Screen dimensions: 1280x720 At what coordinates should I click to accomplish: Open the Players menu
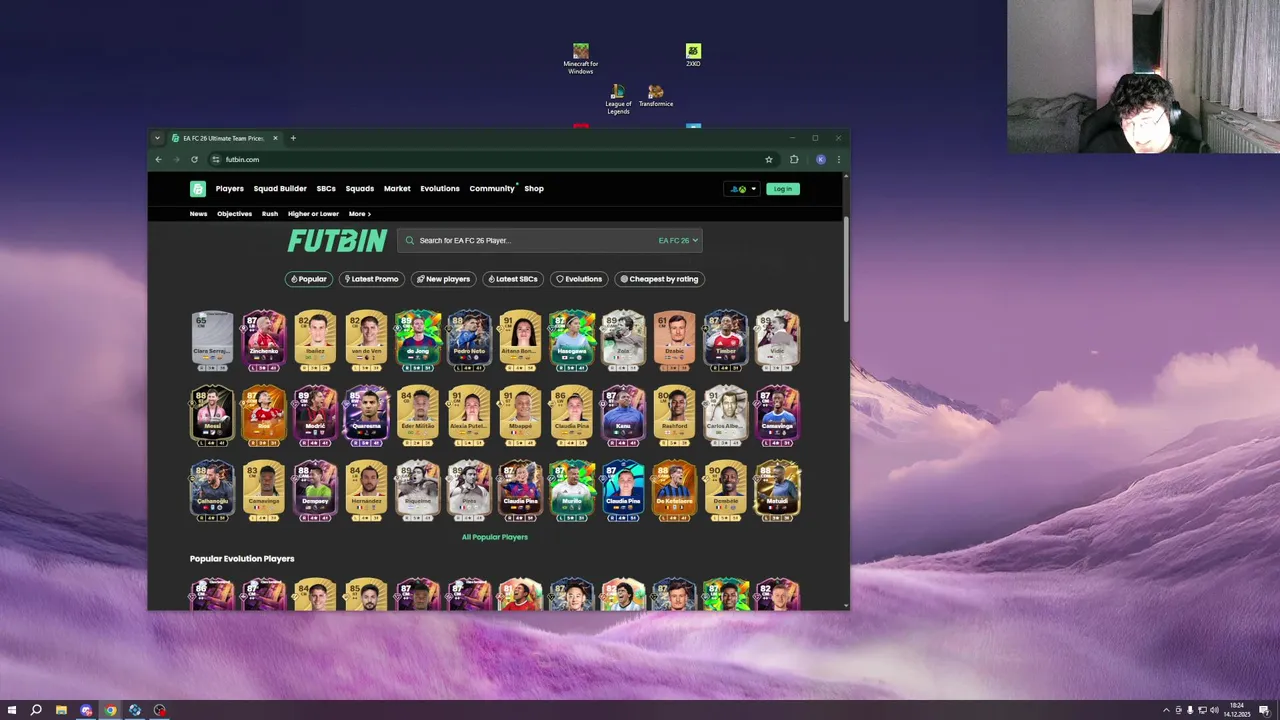click(x=229, y=189)
